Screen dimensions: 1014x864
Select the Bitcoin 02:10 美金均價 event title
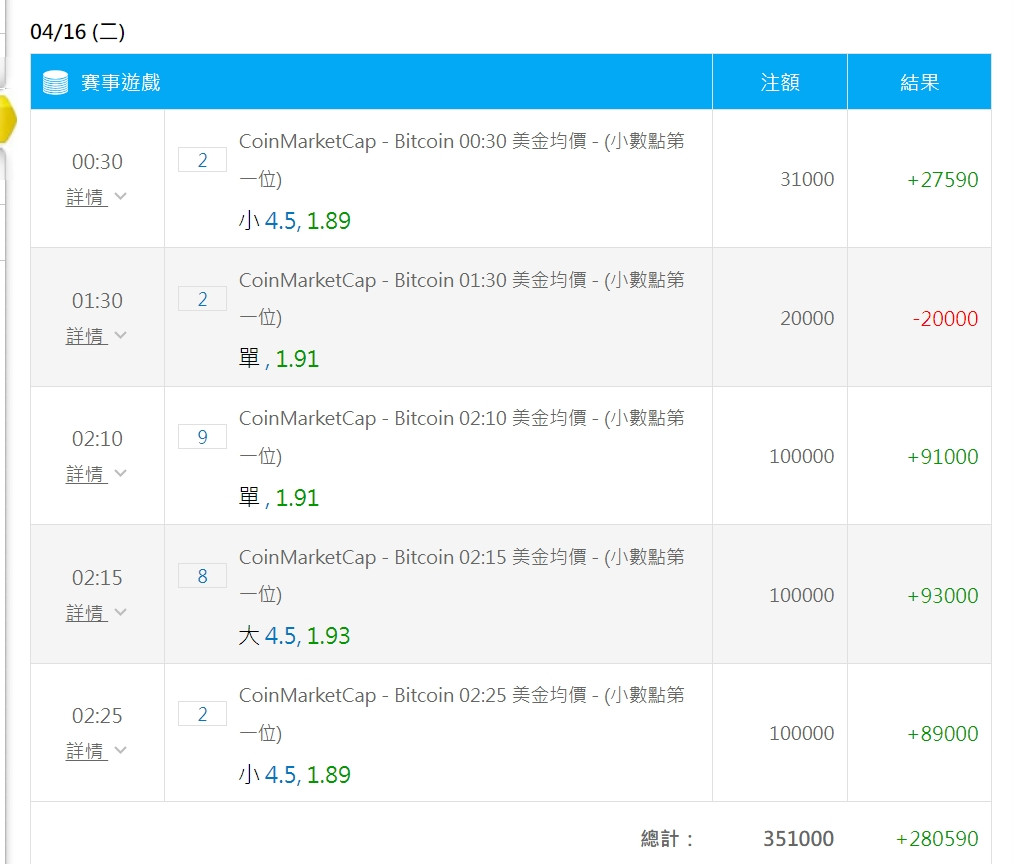[462, 437]
